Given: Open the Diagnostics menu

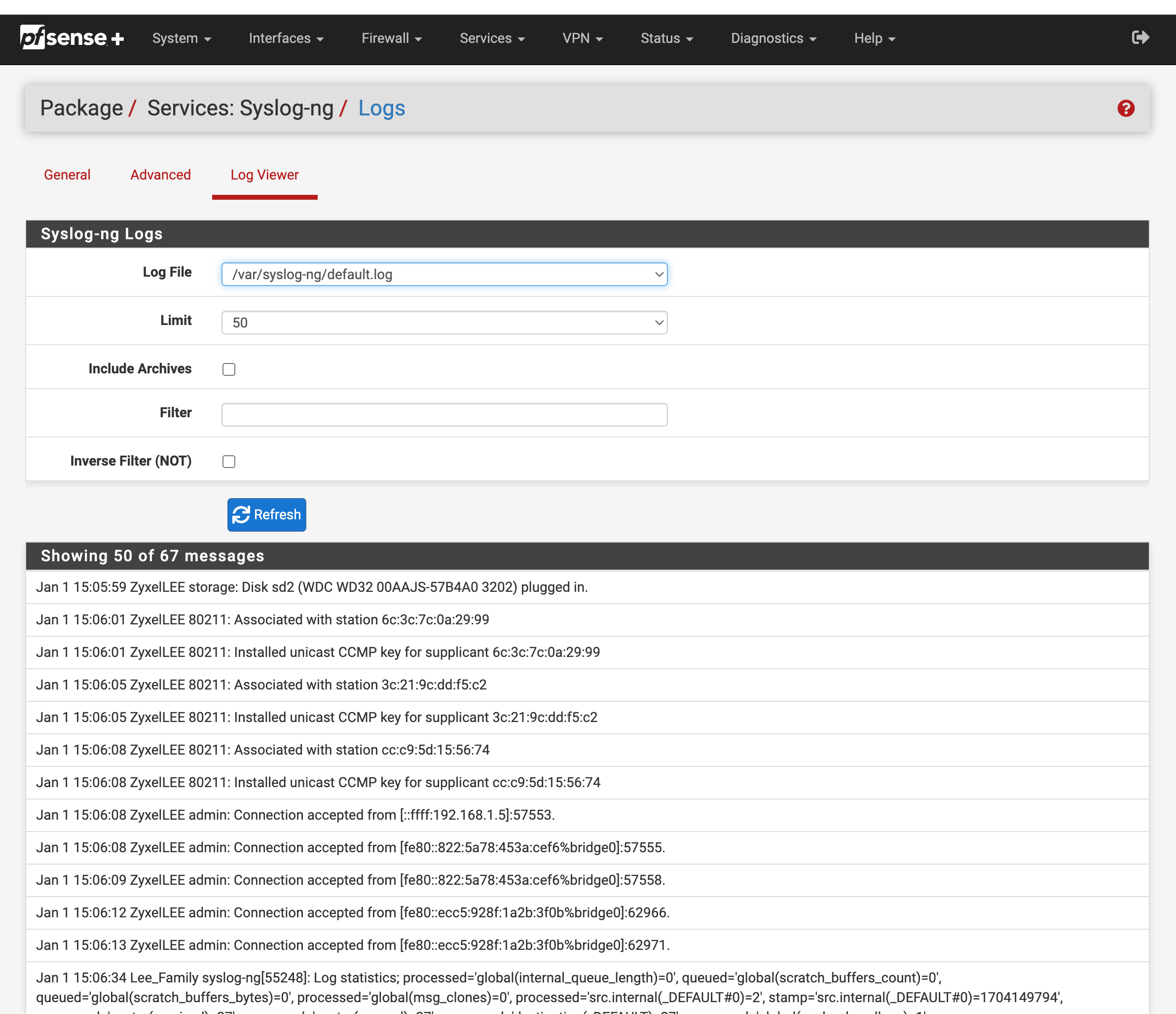Looking at the screenshot, I should [773, 38].
